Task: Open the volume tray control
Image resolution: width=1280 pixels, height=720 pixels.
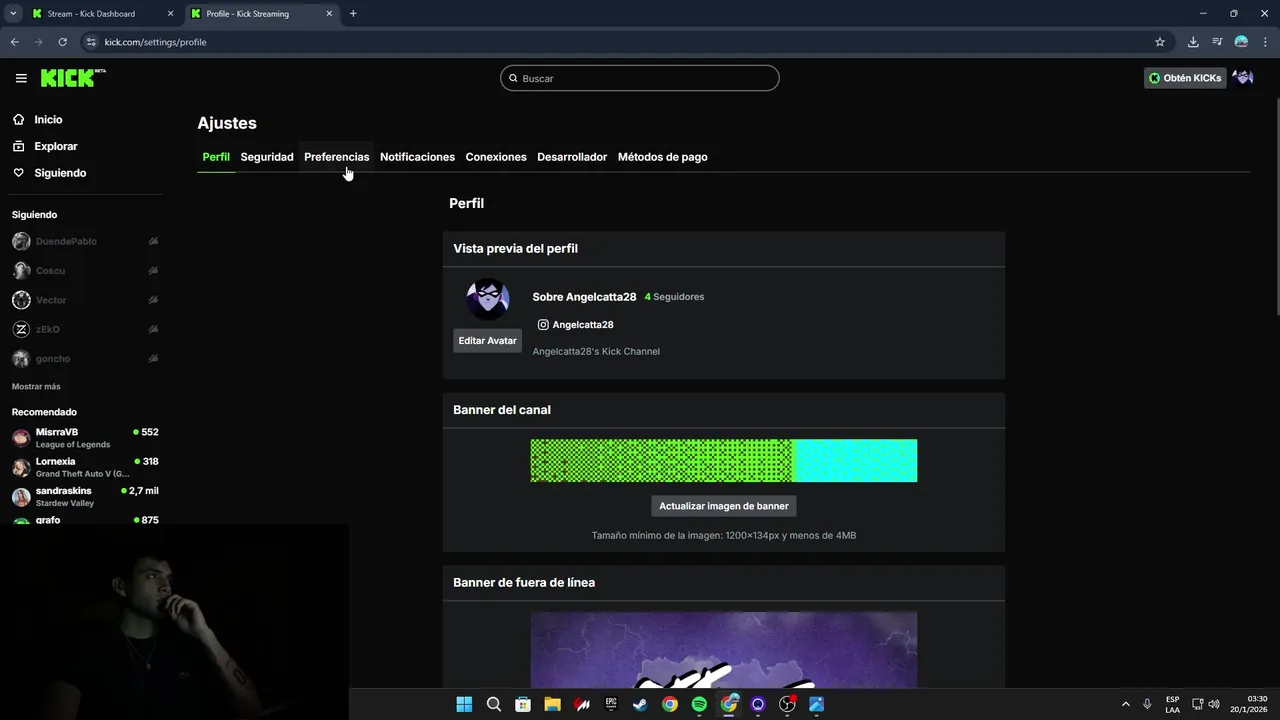Action: (x=1214, y=704)
